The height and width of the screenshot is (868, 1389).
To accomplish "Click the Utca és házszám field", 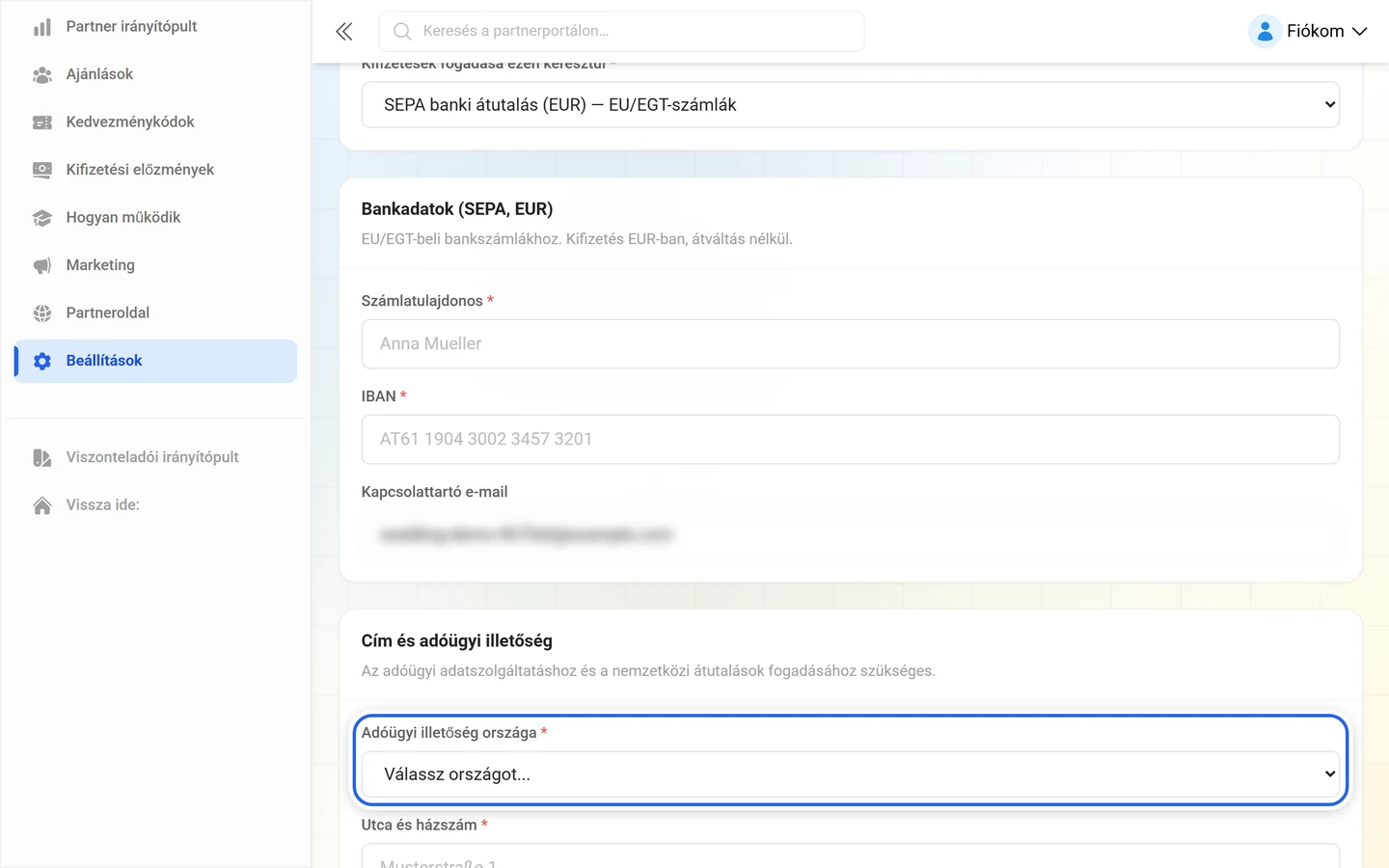I will pyautogui.click(x=851, y=856).
